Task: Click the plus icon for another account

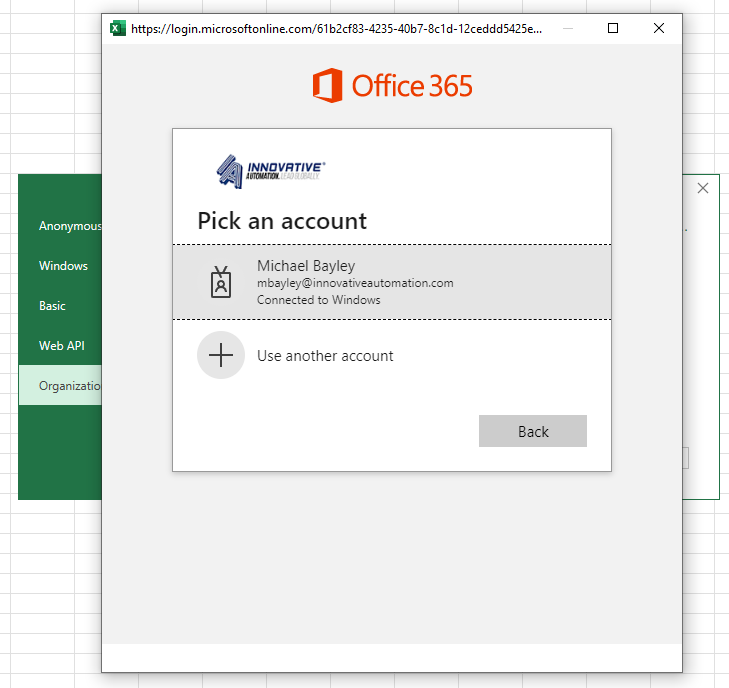Action: 221,355
